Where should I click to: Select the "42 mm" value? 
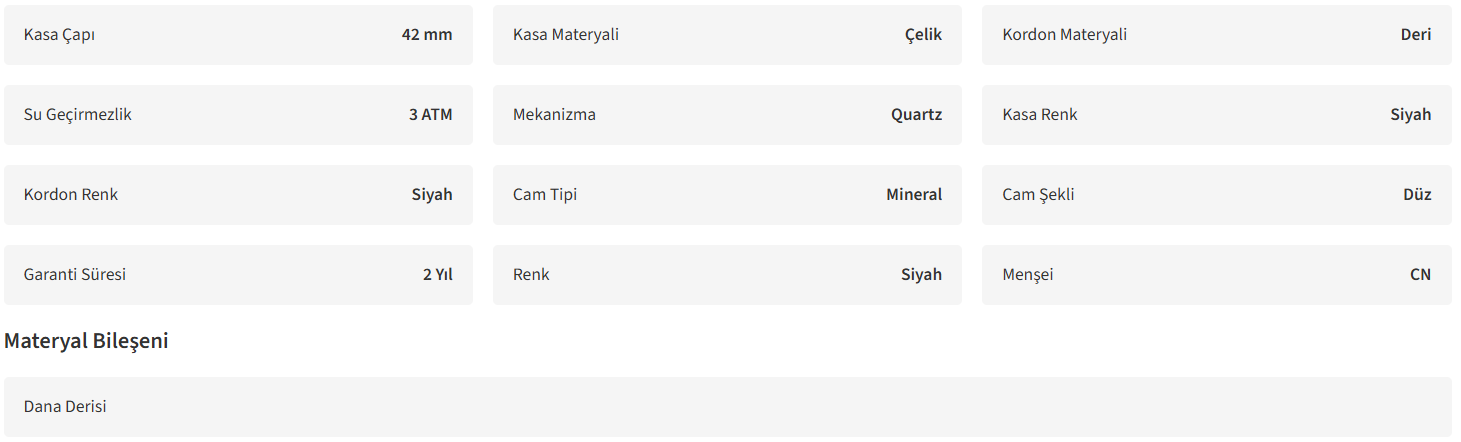point(427,35)
